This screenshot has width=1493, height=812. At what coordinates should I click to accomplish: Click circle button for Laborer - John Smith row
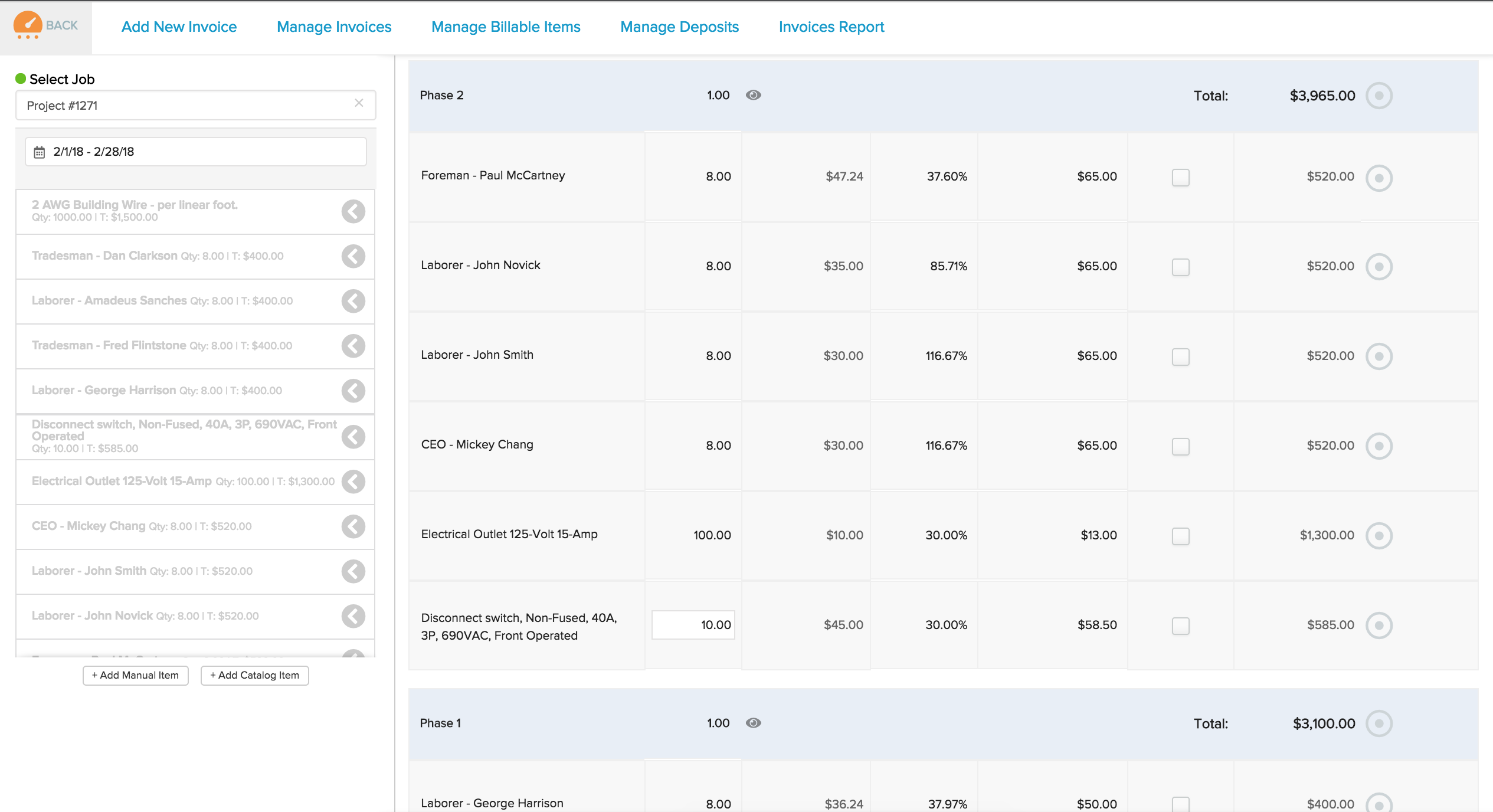1379,356
